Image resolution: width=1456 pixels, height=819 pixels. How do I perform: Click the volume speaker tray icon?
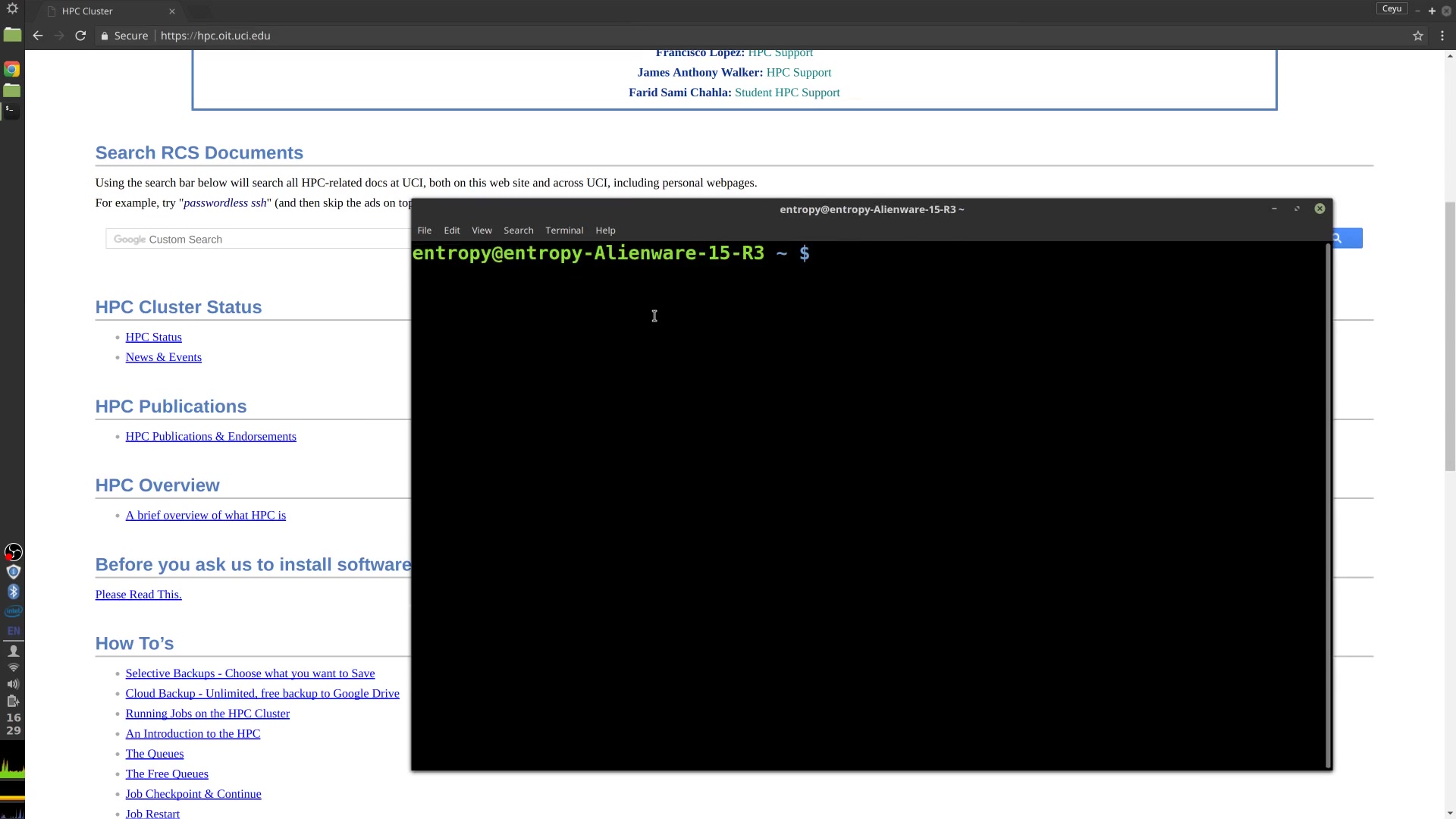[x=13, y=684]
